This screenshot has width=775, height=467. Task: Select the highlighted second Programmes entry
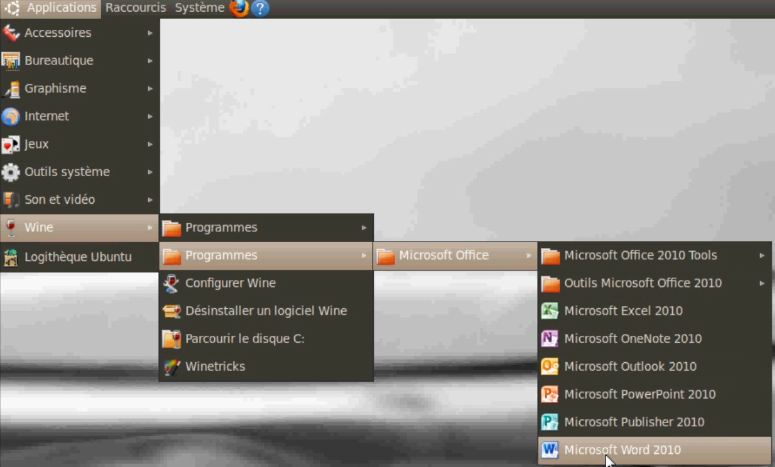point(266,255)
